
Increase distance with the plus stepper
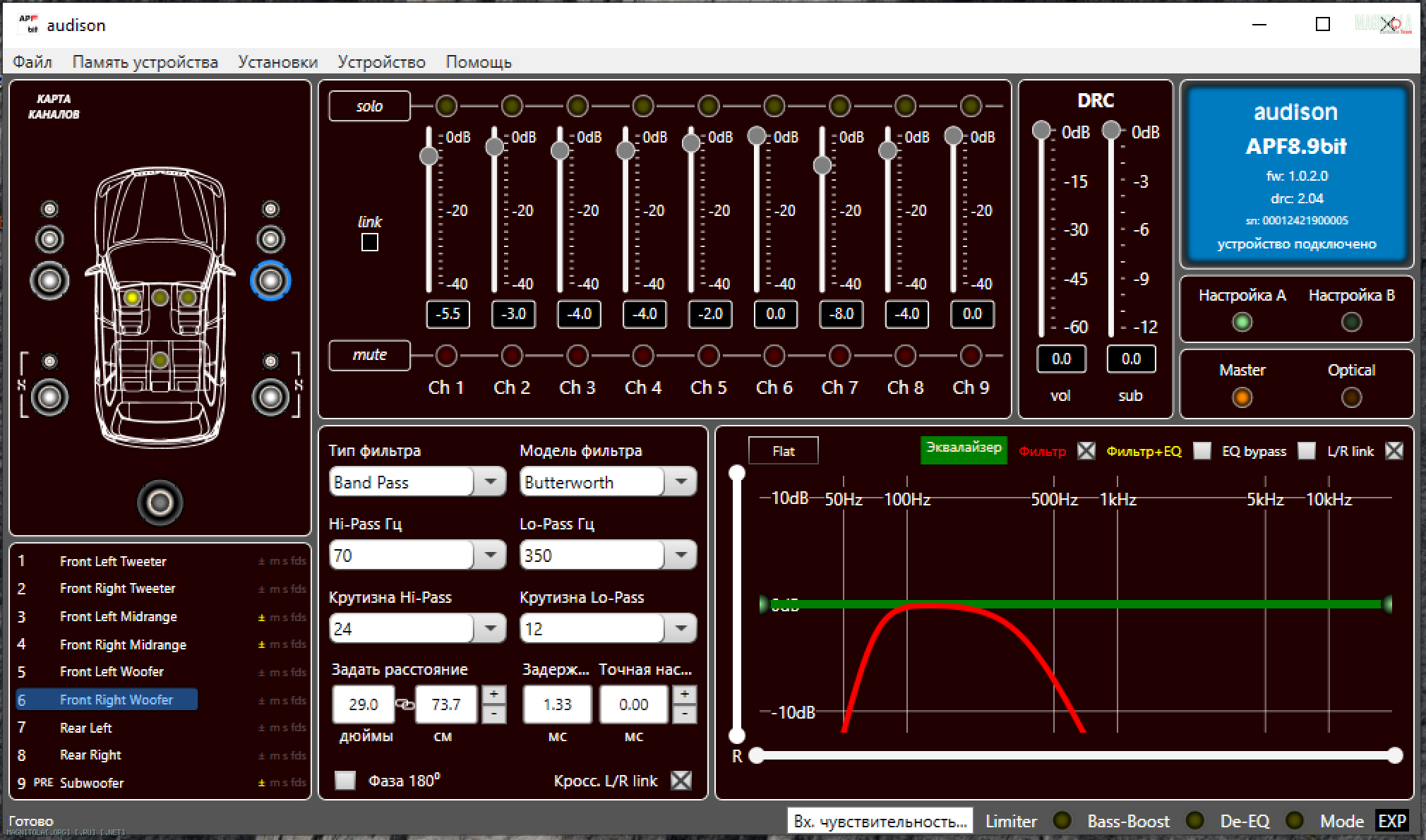coord(493,695)
